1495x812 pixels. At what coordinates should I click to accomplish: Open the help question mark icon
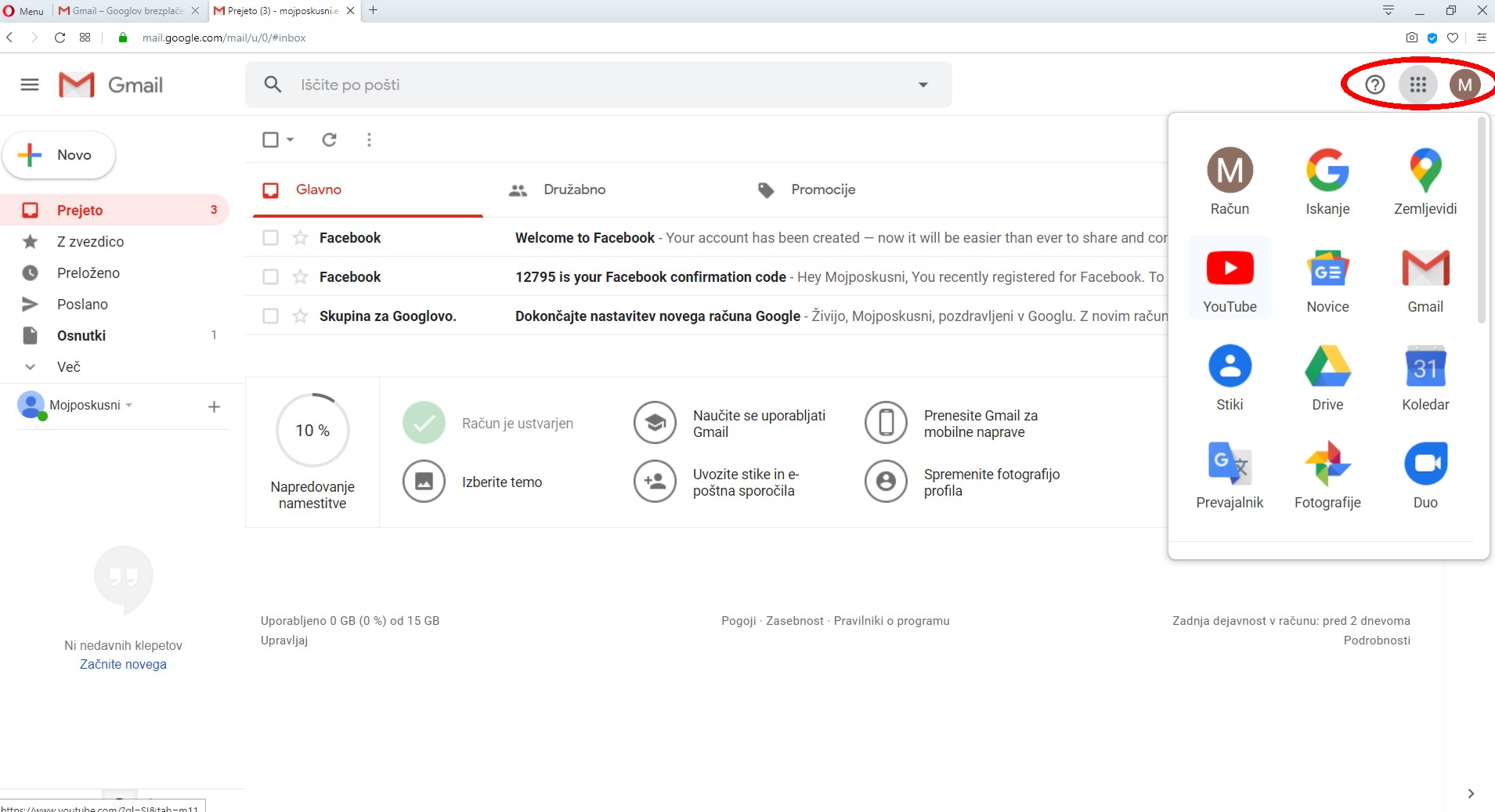tap(1375, 85)
